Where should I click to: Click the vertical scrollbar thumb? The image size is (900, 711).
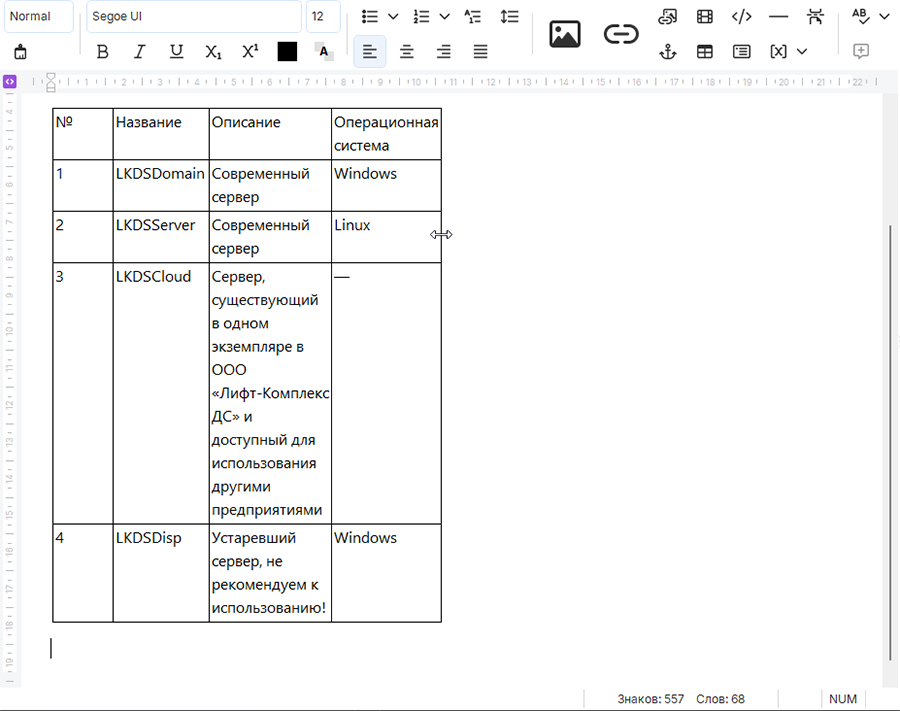(x=890, y=442)
